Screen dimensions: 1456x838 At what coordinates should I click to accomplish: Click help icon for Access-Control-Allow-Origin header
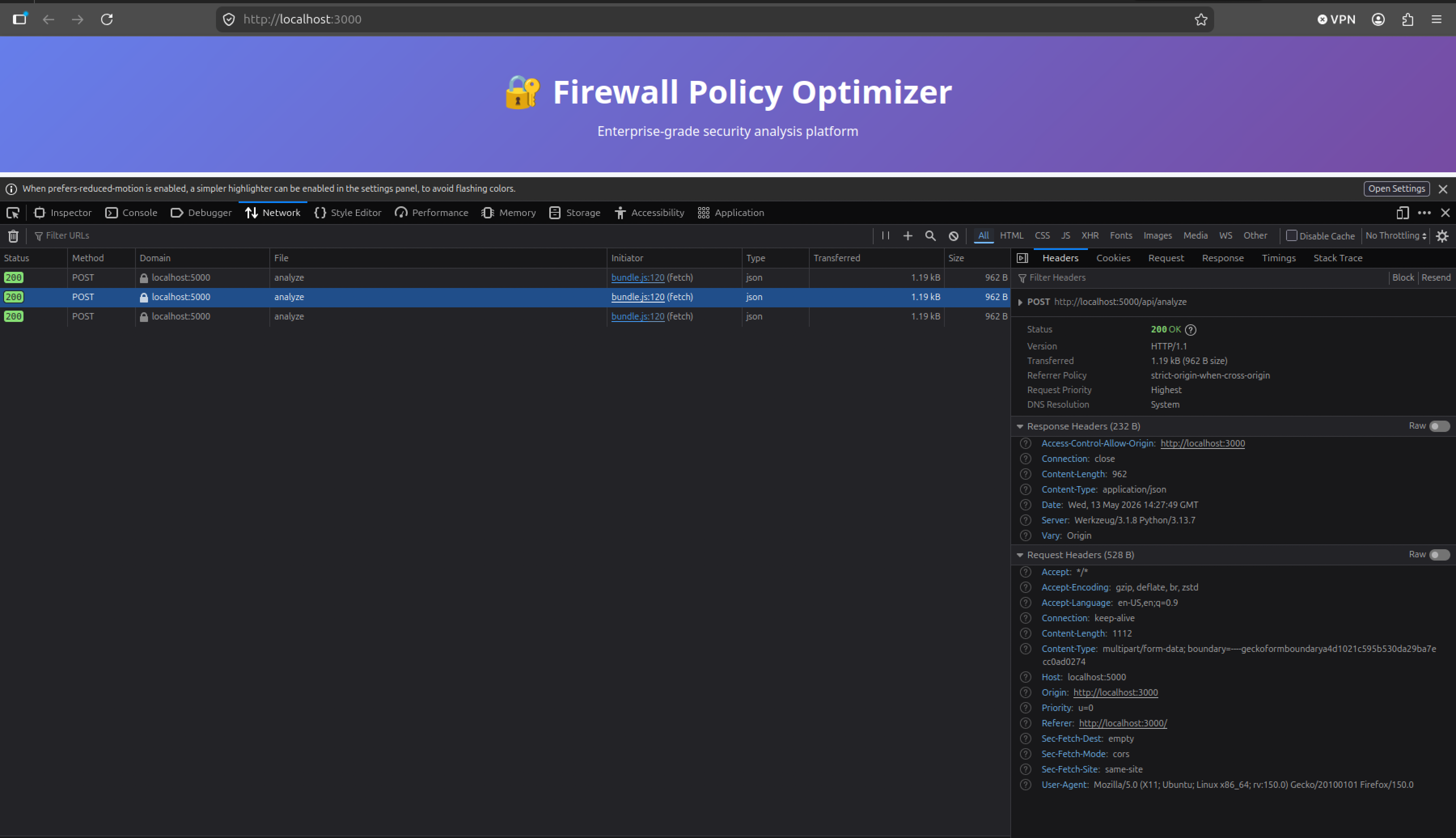(1026, 443)
